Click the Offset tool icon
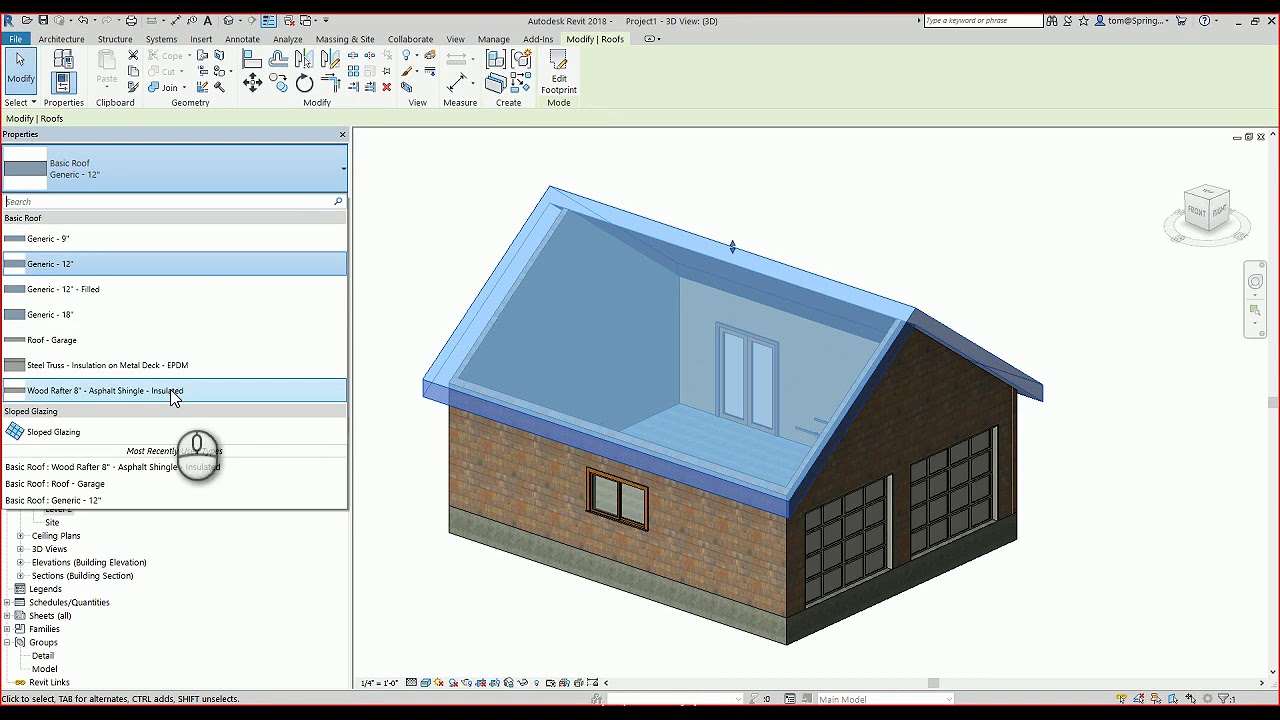Image resolution: width=1280 pixels, height=720 pixels. coord(278,60)
